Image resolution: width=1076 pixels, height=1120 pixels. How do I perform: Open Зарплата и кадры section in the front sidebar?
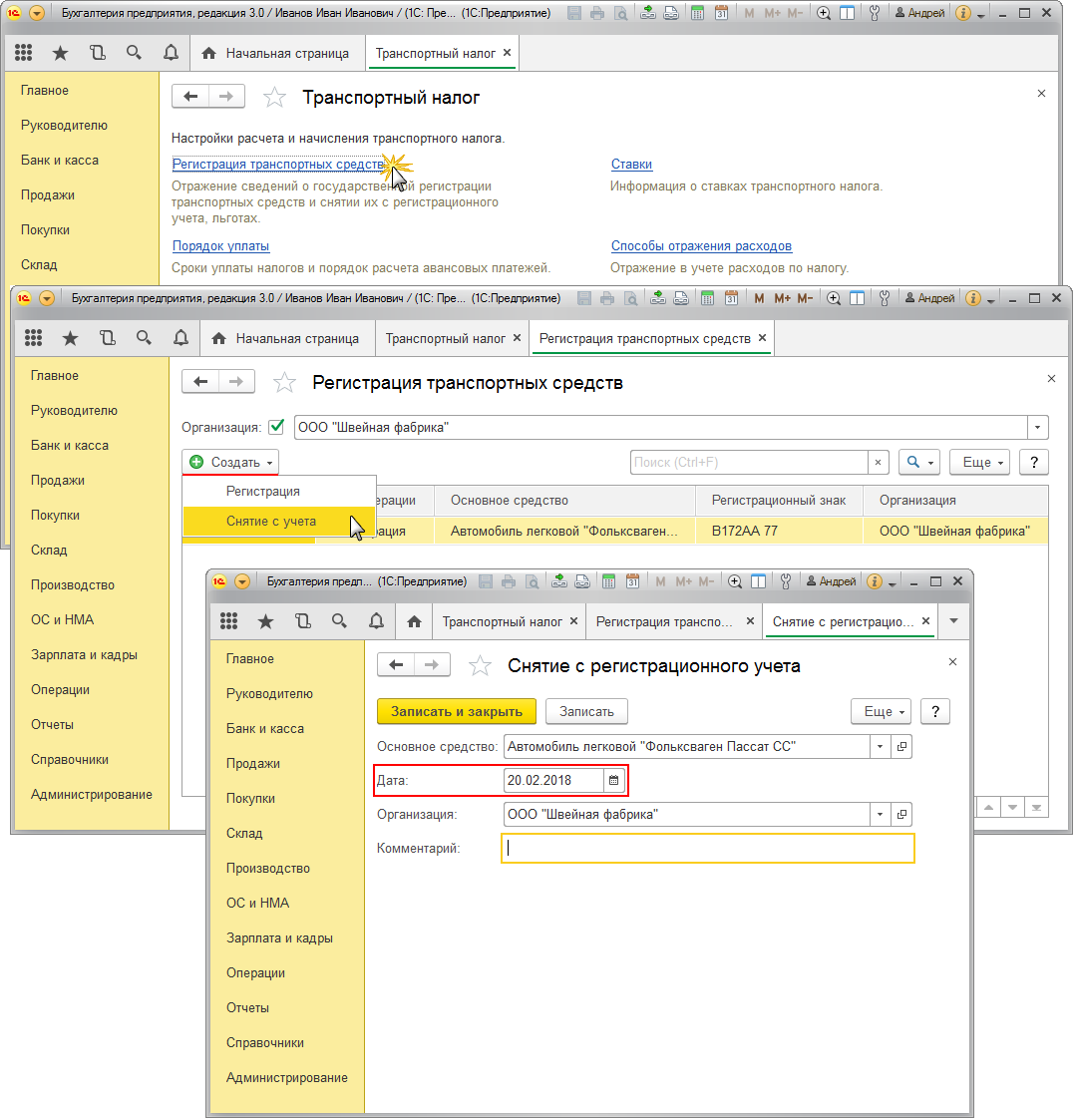[279, 937]
